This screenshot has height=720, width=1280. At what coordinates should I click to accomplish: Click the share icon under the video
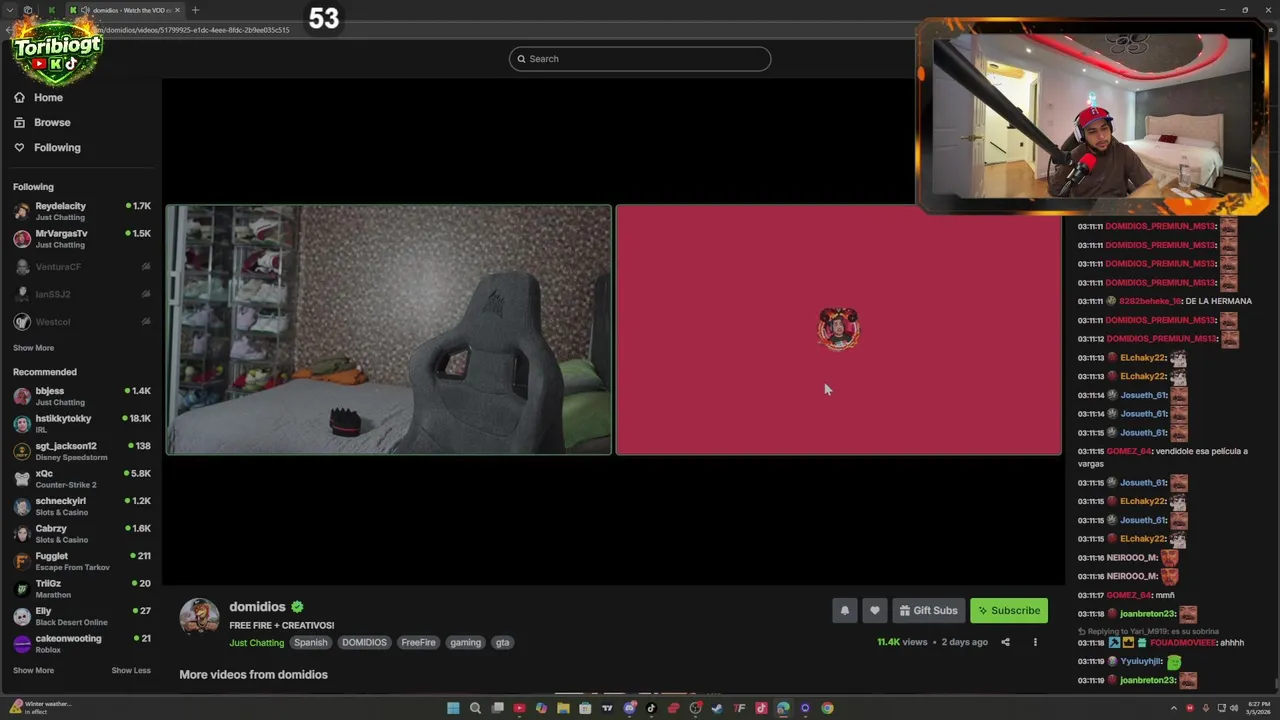point(1005,642)
